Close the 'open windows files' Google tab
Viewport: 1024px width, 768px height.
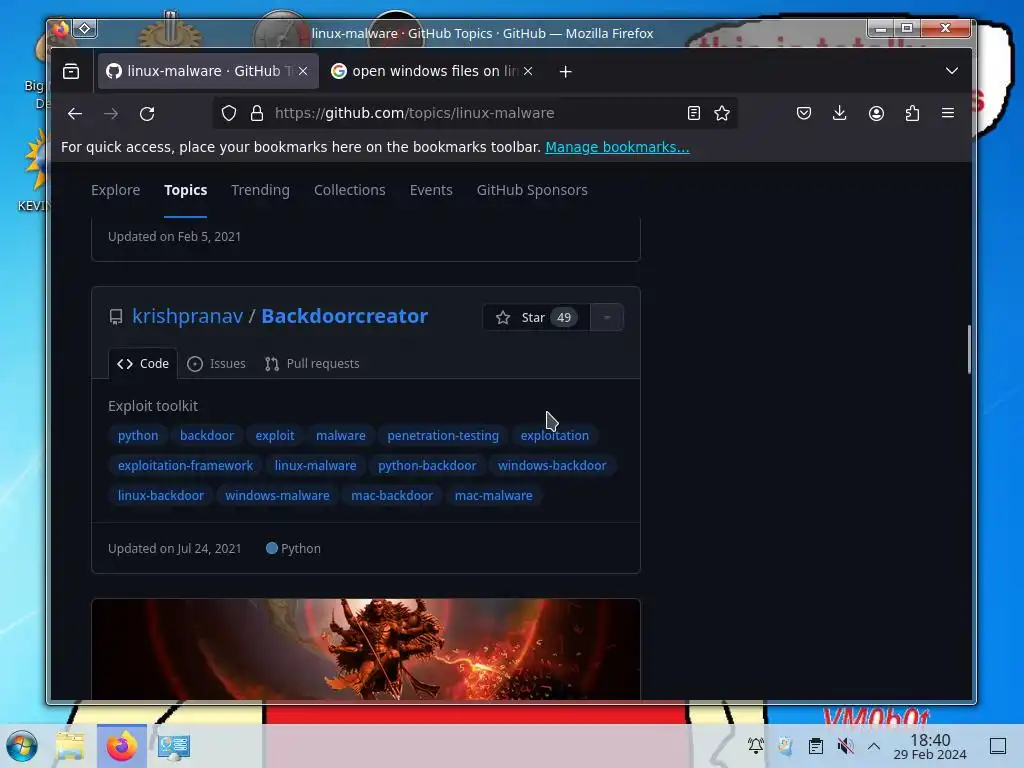[528, 71]
